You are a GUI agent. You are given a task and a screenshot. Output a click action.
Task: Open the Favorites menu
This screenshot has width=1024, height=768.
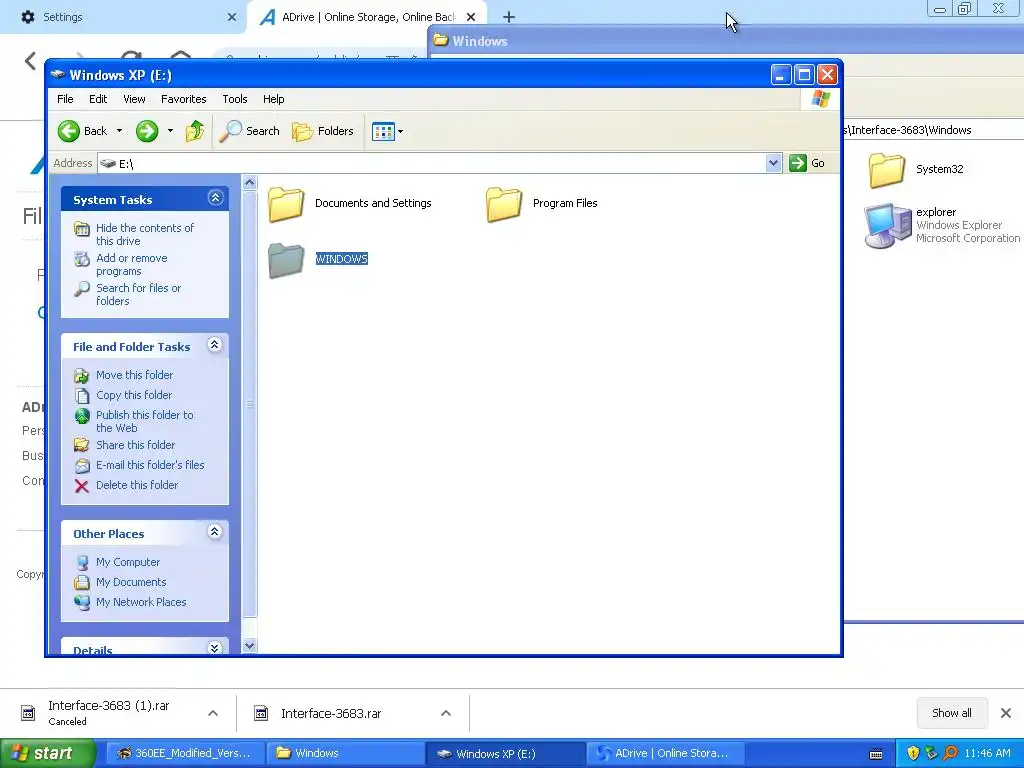(184, 99)
